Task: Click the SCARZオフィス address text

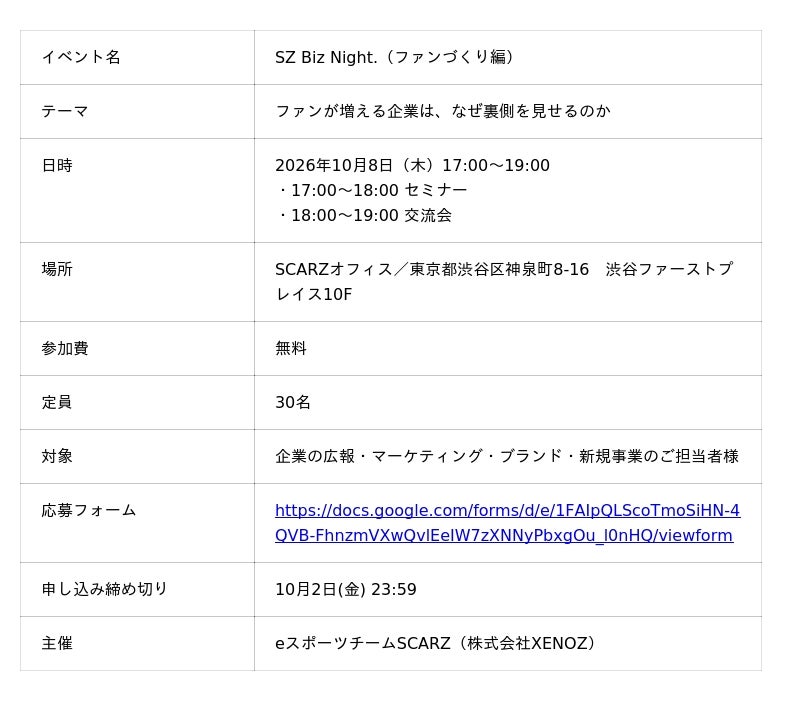Action: (504, 282)
